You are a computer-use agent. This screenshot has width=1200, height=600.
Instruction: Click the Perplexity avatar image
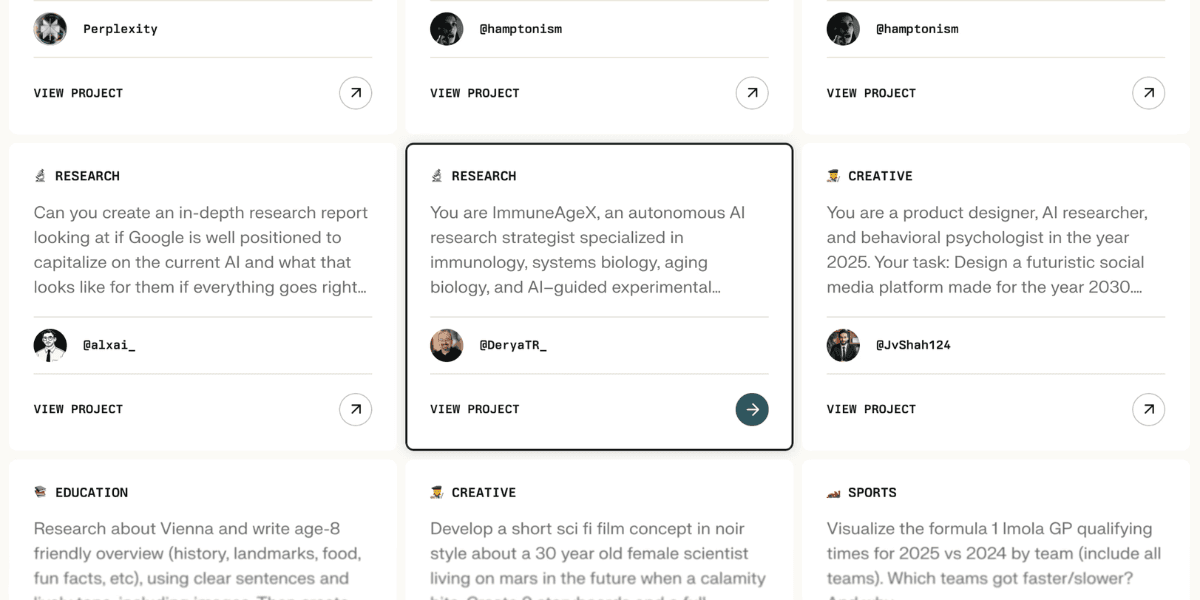(50, 29)
